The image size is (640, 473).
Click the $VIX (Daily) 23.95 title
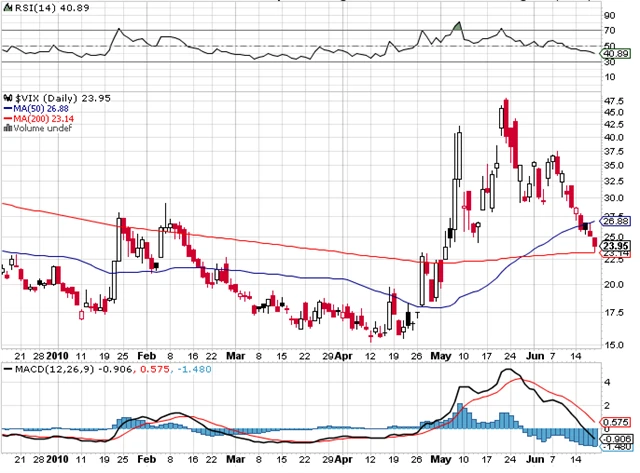pos(63,98)
